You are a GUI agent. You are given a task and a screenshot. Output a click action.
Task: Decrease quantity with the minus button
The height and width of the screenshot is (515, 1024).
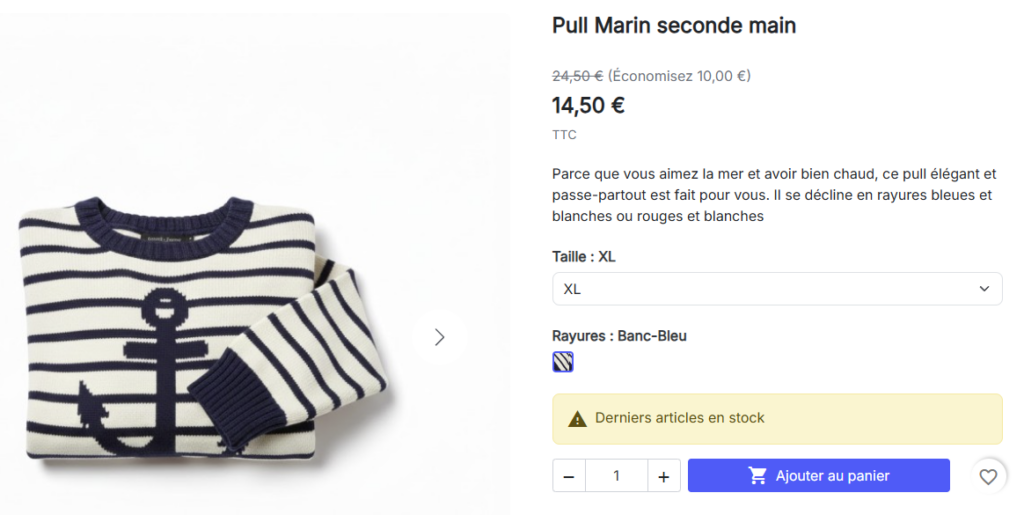point(569,476)
